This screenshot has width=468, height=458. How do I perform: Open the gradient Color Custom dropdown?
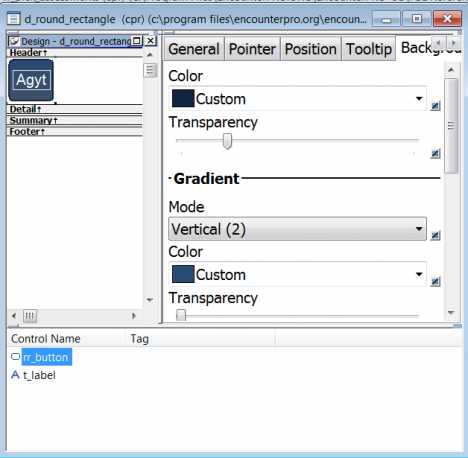tap(297, 274)
